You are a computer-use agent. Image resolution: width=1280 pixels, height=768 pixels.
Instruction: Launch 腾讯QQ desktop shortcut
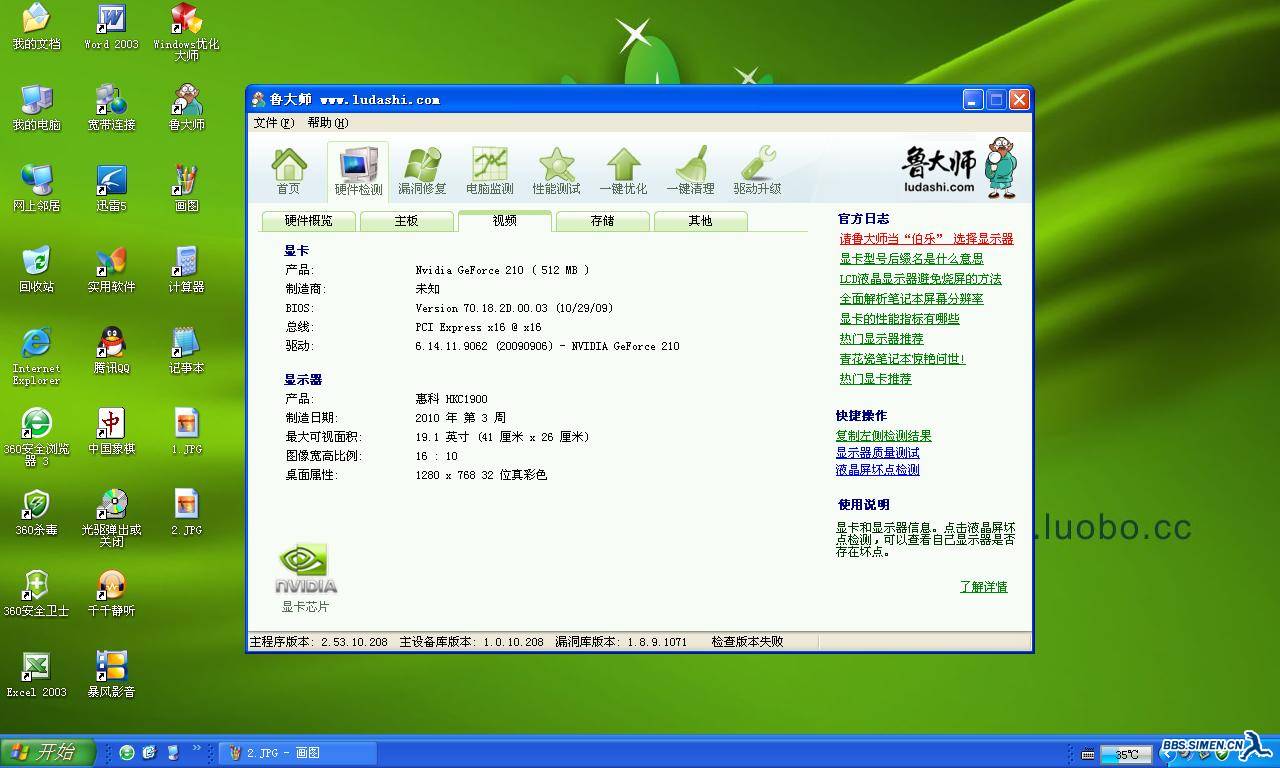click(x=111, y=351)
